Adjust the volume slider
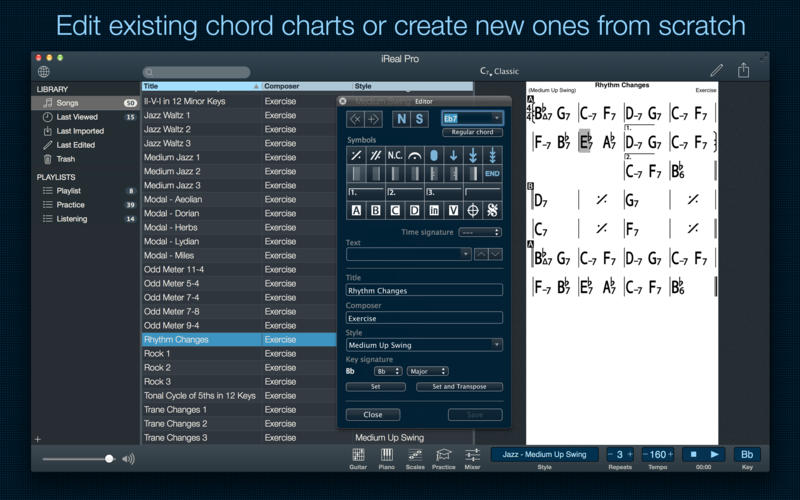The width and height of the screenshot is (800, 500). [109, 459]
